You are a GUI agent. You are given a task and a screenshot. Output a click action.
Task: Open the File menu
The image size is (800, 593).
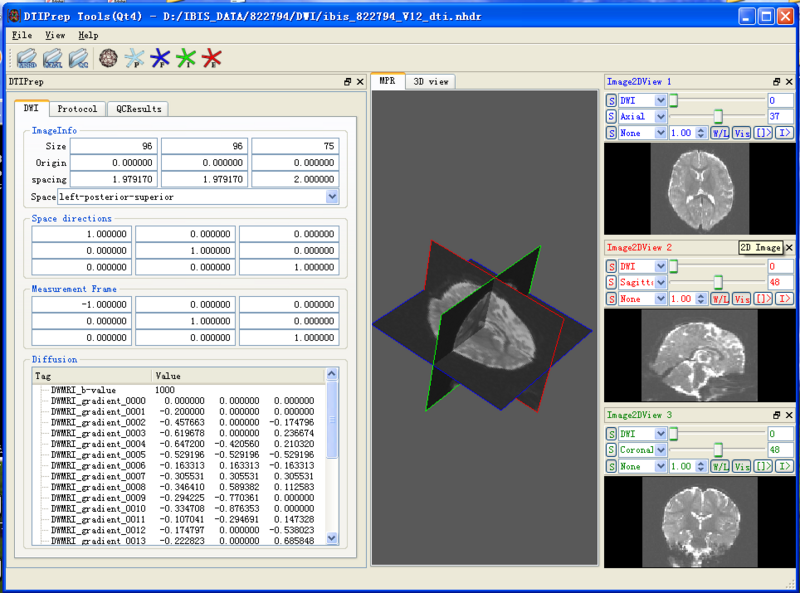(22, 34)
